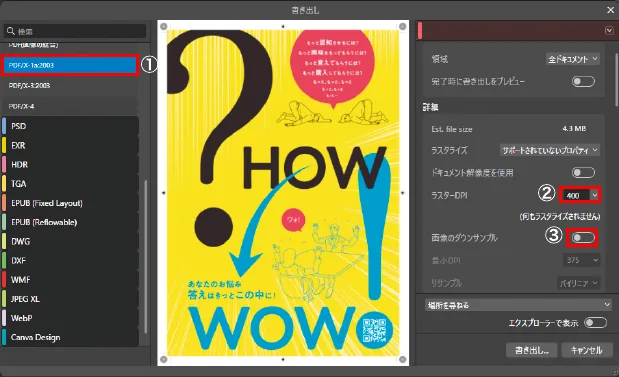Click the search magnifier icon
The height and width of the screenshot is (377, 619).
pyautogui.click(x=11, y=31)
